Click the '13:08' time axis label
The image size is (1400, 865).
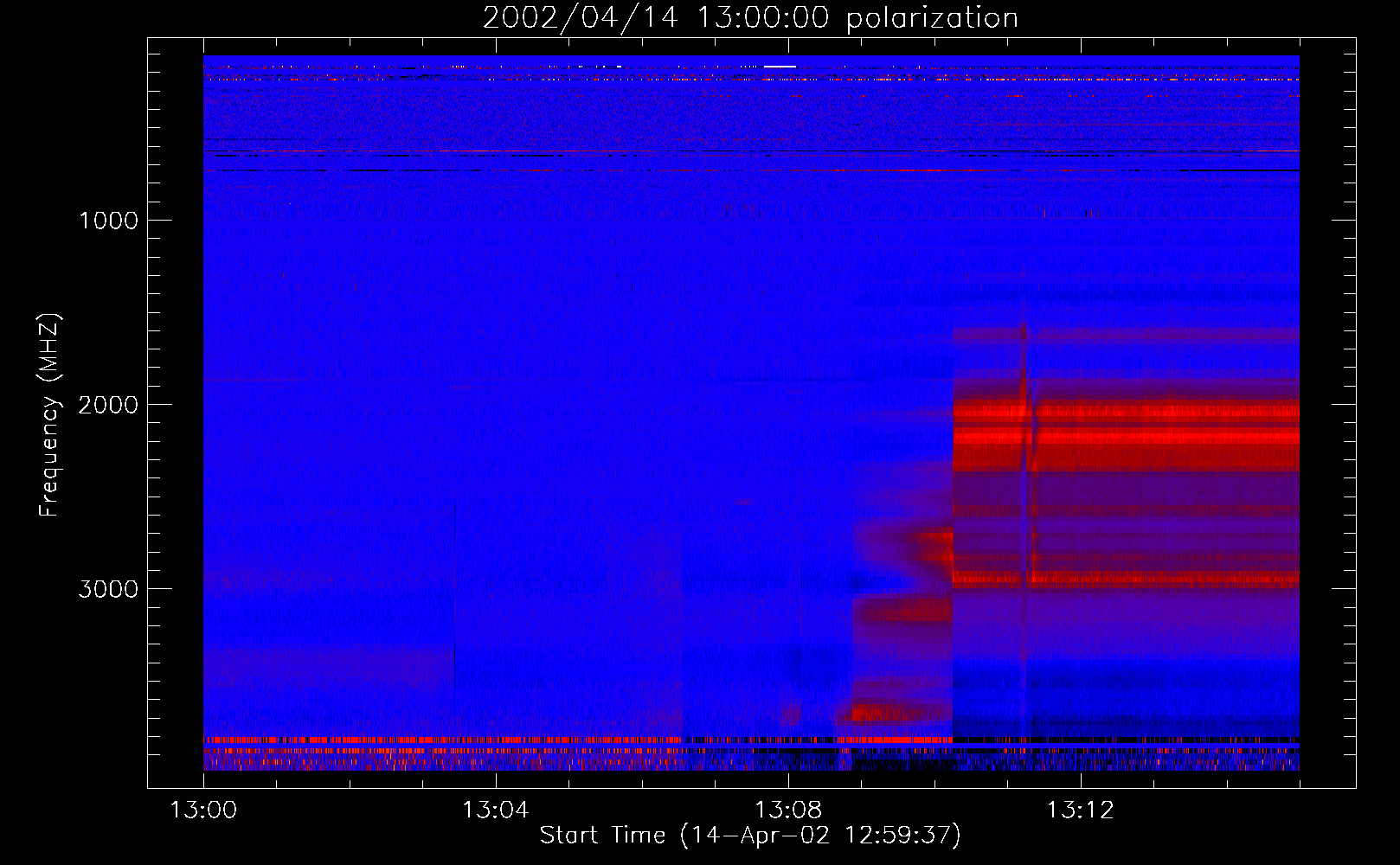tap(787, 811)
